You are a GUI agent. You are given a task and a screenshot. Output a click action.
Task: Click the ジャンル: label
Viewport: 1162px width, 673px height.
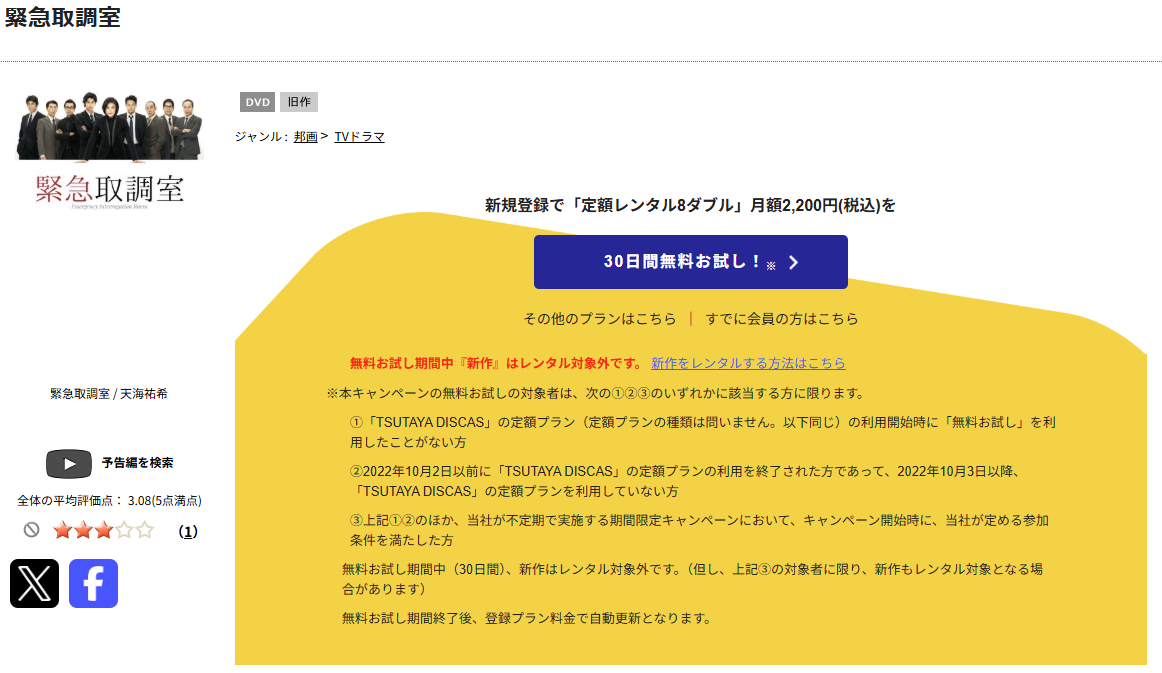(262, 136)
